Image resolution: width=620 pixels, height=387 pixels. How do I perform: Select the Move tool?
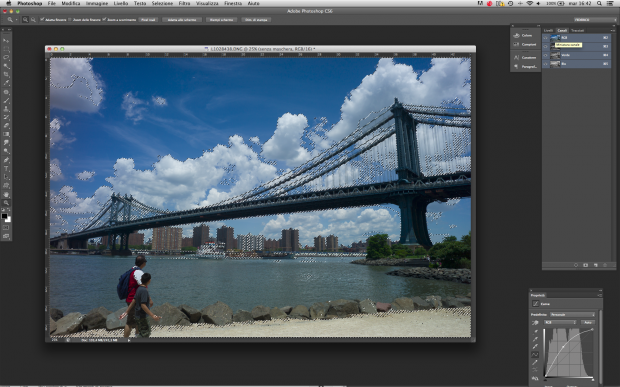pos(6,40)
